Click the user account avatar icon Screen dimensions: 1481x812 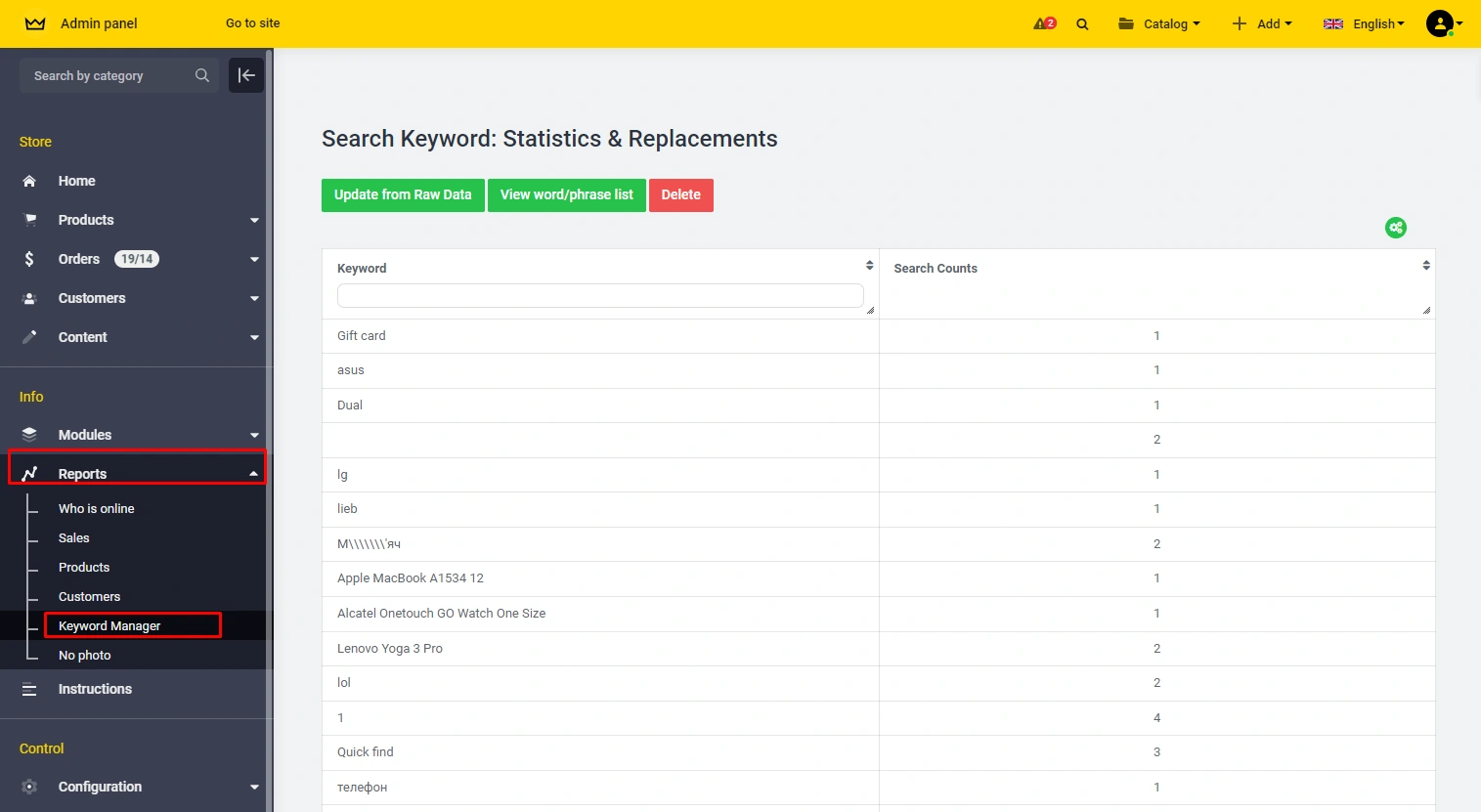pos(1440,23)
